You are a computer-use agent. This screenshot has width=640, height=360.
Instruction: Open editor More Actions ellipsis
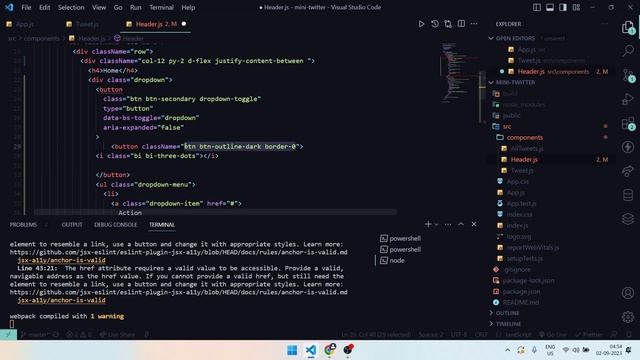click(474, 24)
